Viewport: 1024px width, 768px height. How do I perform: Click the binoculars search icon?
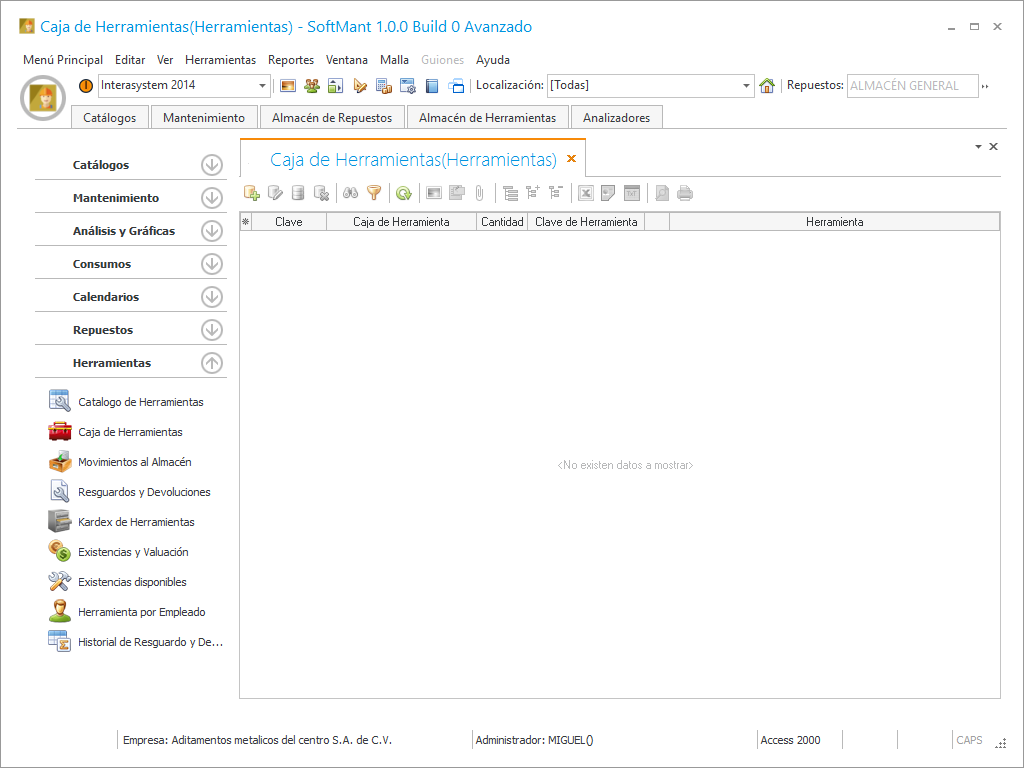tap(350, 193)
